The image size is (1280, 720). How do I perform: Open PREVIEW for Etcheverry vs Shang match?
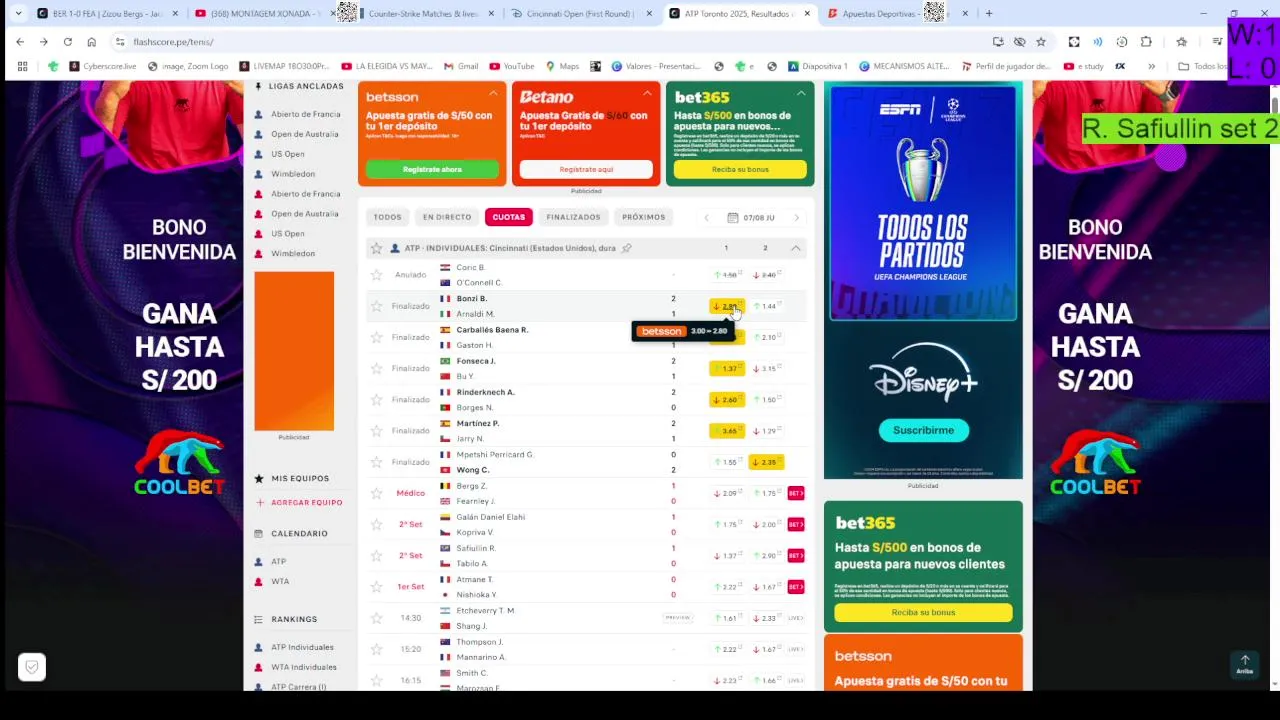[x=678, y=618]
